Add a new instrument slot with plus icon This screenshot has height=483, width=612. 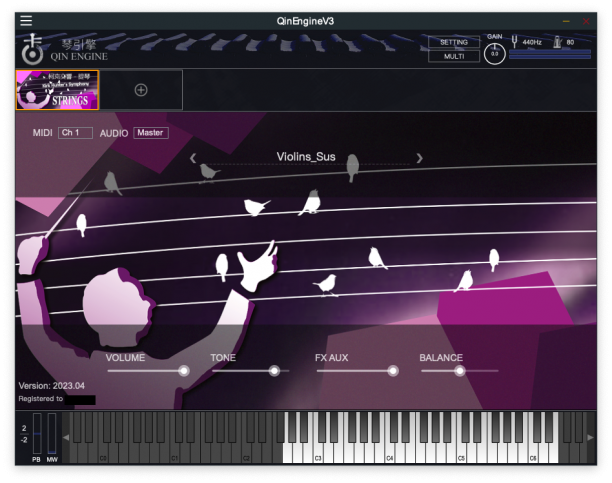141,90
